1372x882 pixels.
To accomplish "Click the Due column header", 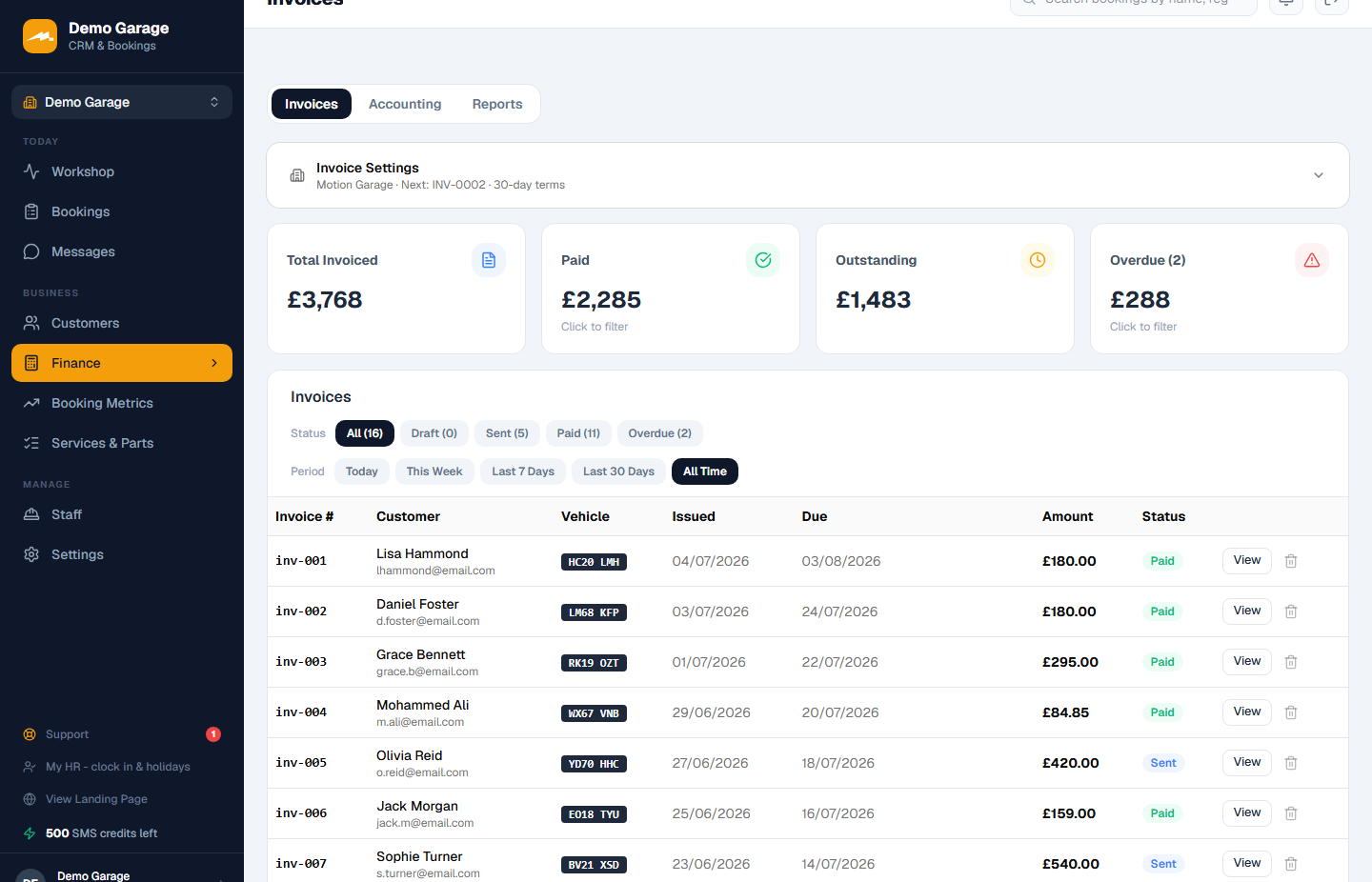I will (x=815, y=516).
